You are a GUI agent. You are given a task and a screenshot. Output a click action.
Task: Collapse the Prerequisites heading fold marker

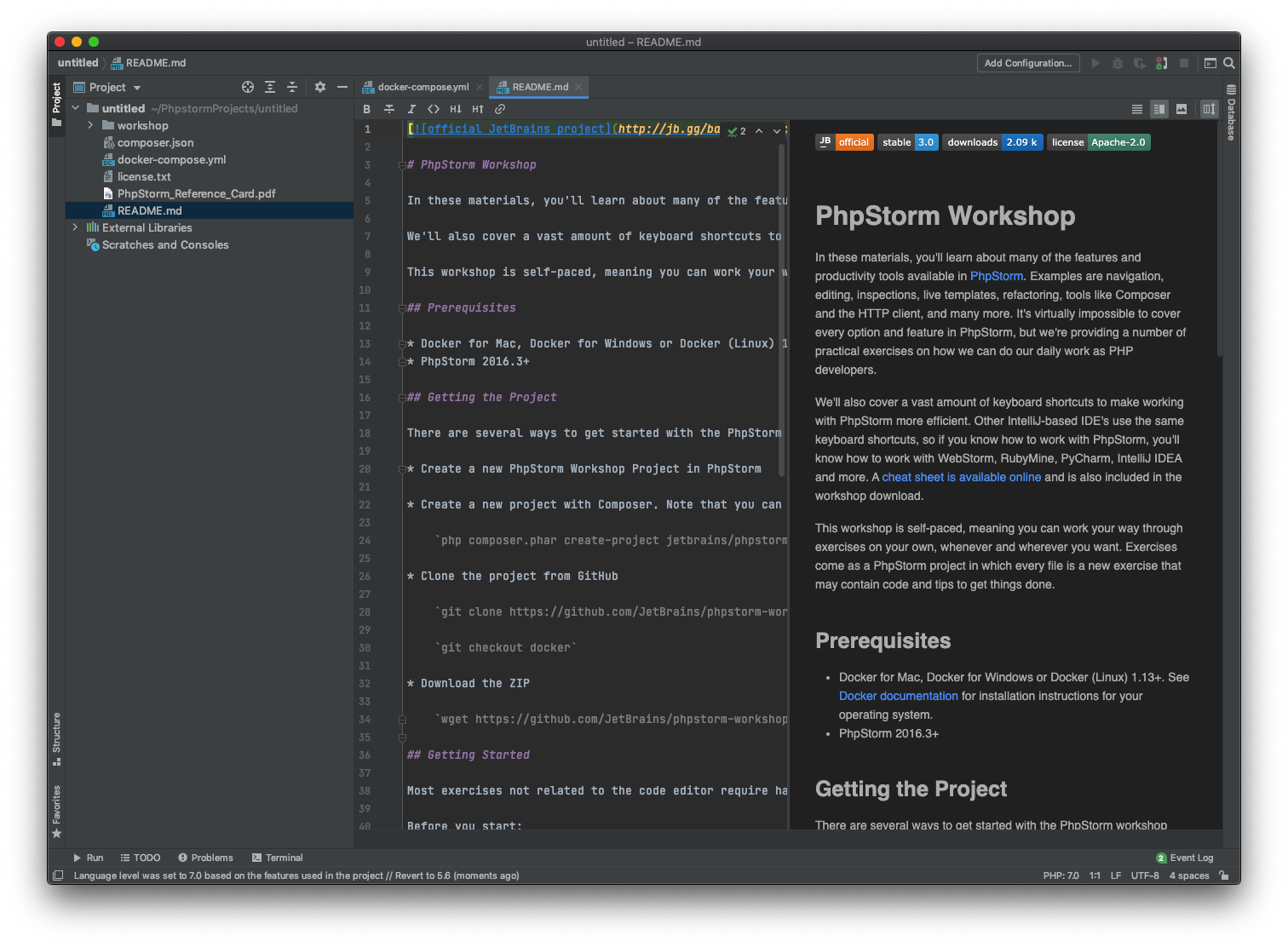coord(402,308)
